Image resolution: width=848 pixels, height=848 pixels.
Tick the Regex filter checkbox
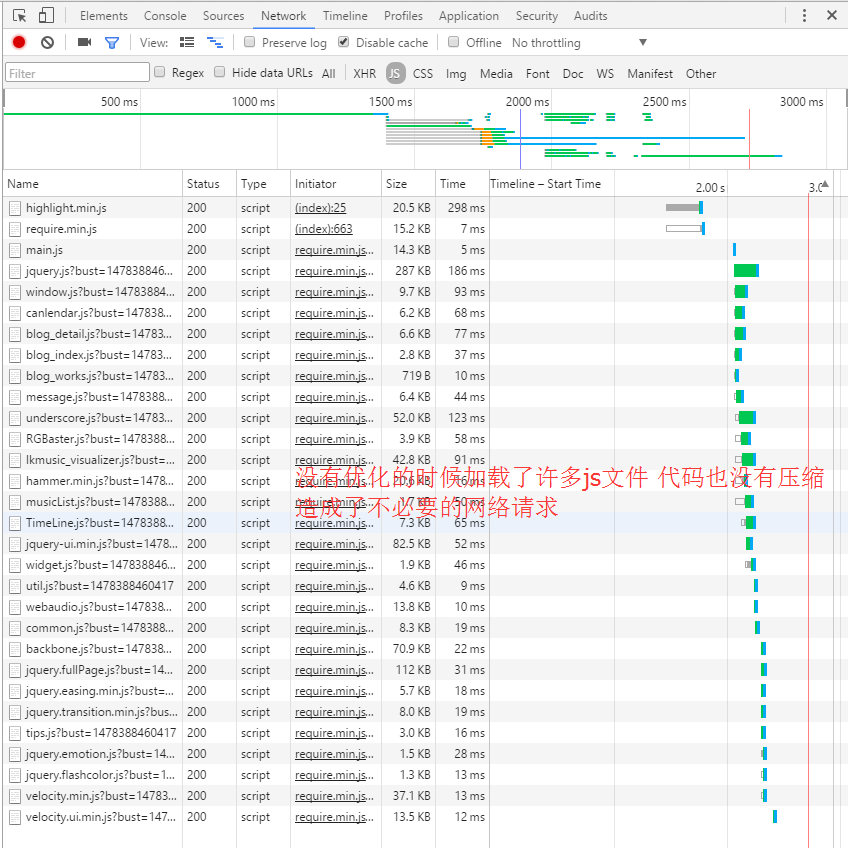(x=159, y=72)
